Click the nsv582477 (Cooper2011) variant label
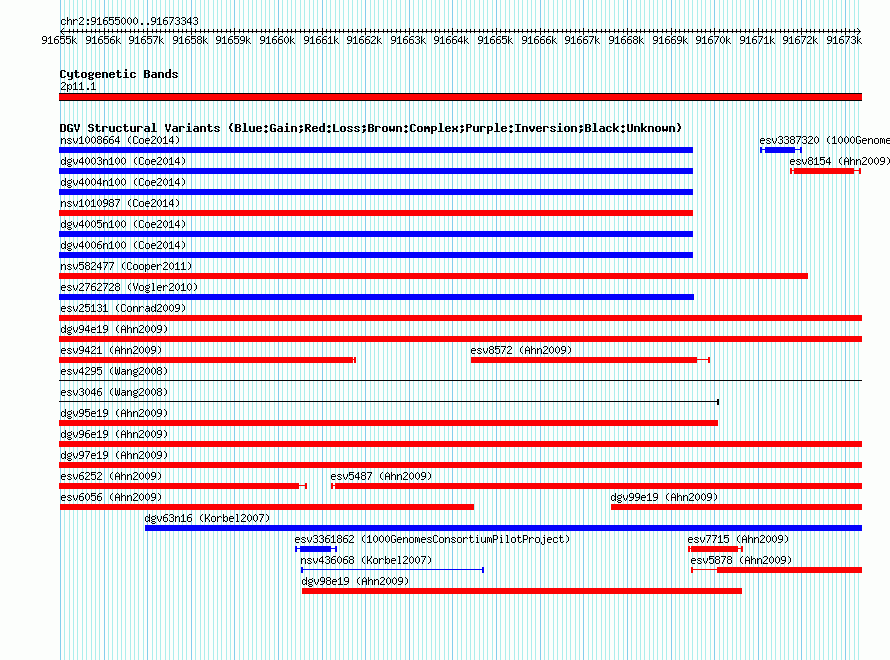890x660 pixels. tap(126, 266)
